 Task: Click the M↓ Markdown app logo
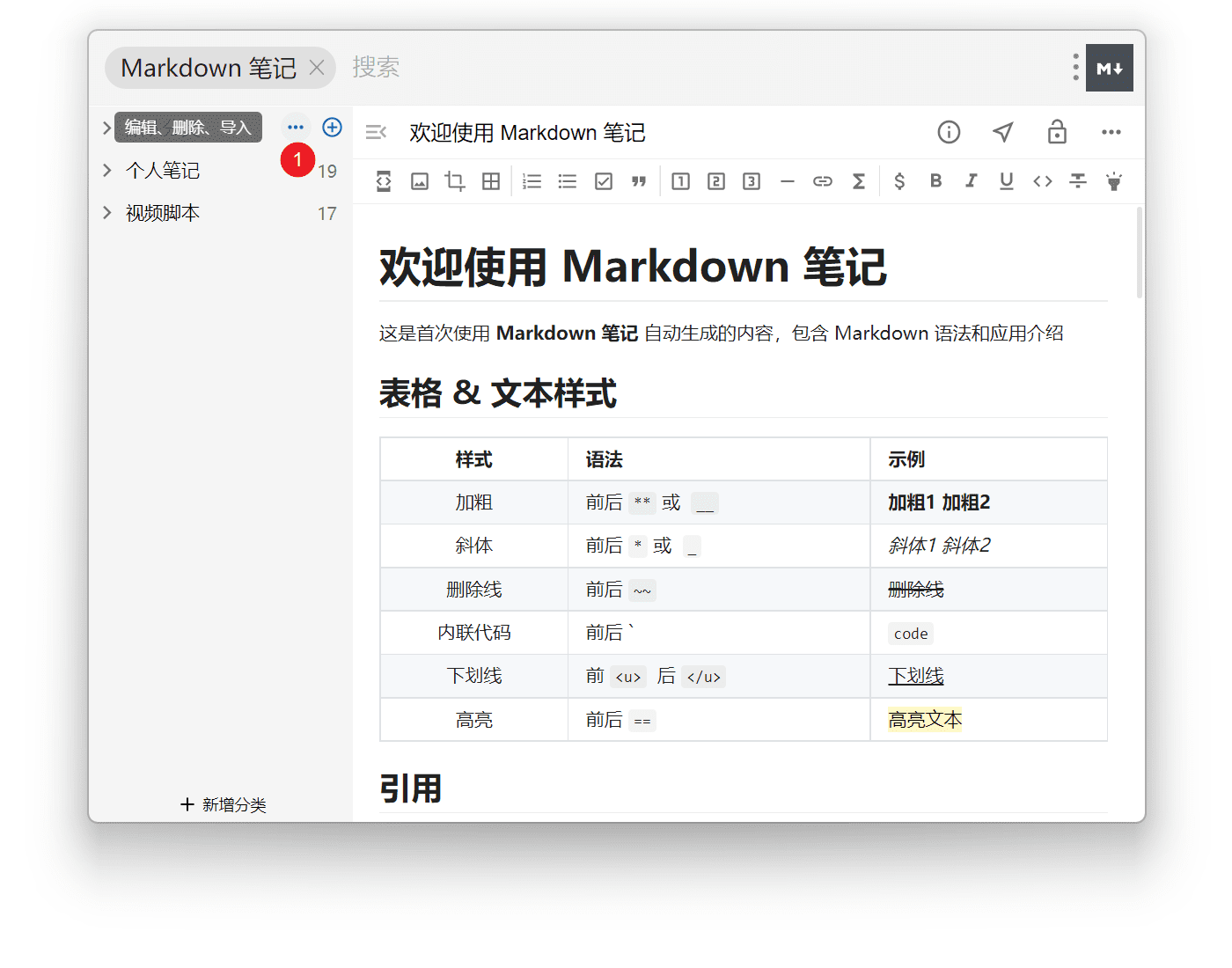(x=1110, y=68)
